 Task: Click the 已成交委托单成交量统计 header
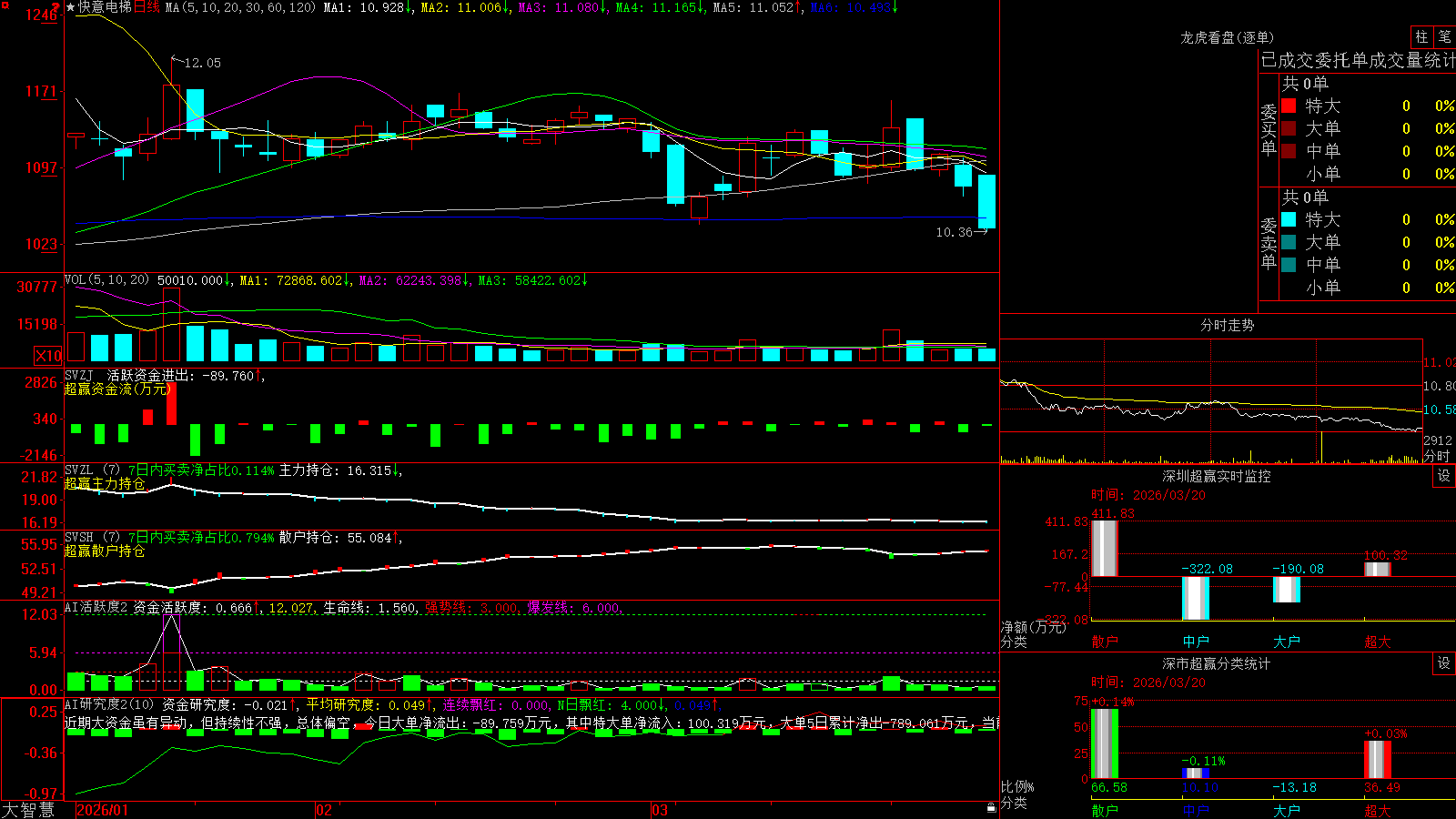pyautogui.click(x=1358, y=60)
